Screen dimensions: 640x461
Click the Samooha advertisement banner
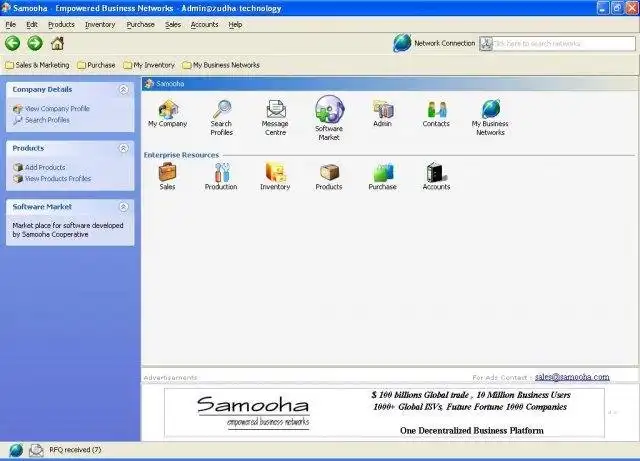tap(384, 412)
